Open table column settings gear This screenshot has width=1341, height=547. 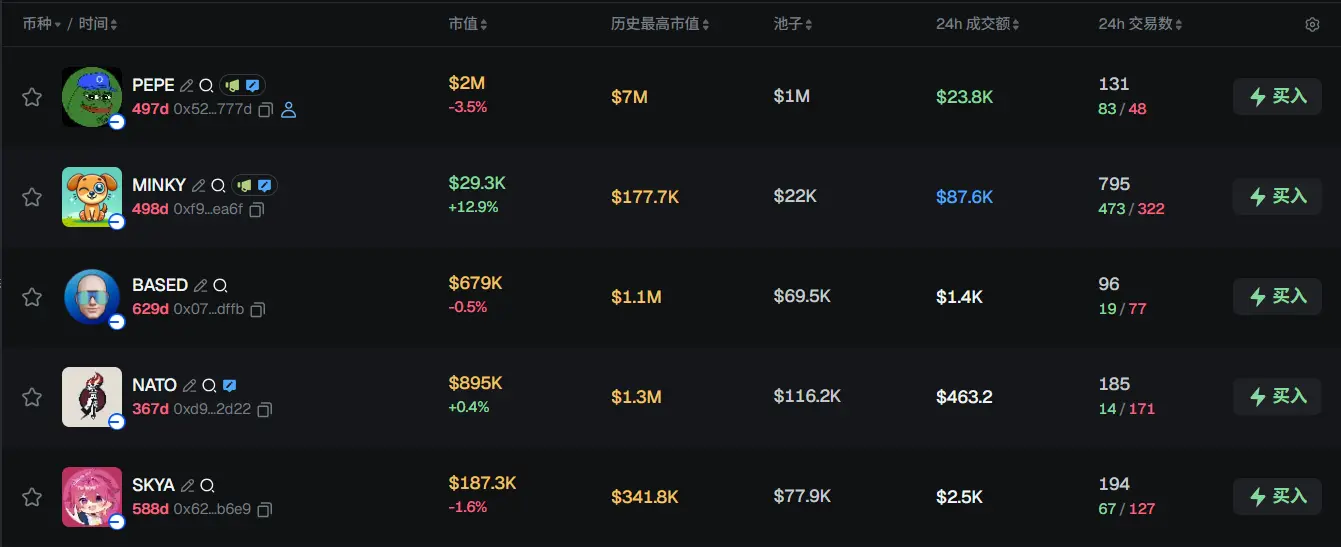(x=1312, y=24)
